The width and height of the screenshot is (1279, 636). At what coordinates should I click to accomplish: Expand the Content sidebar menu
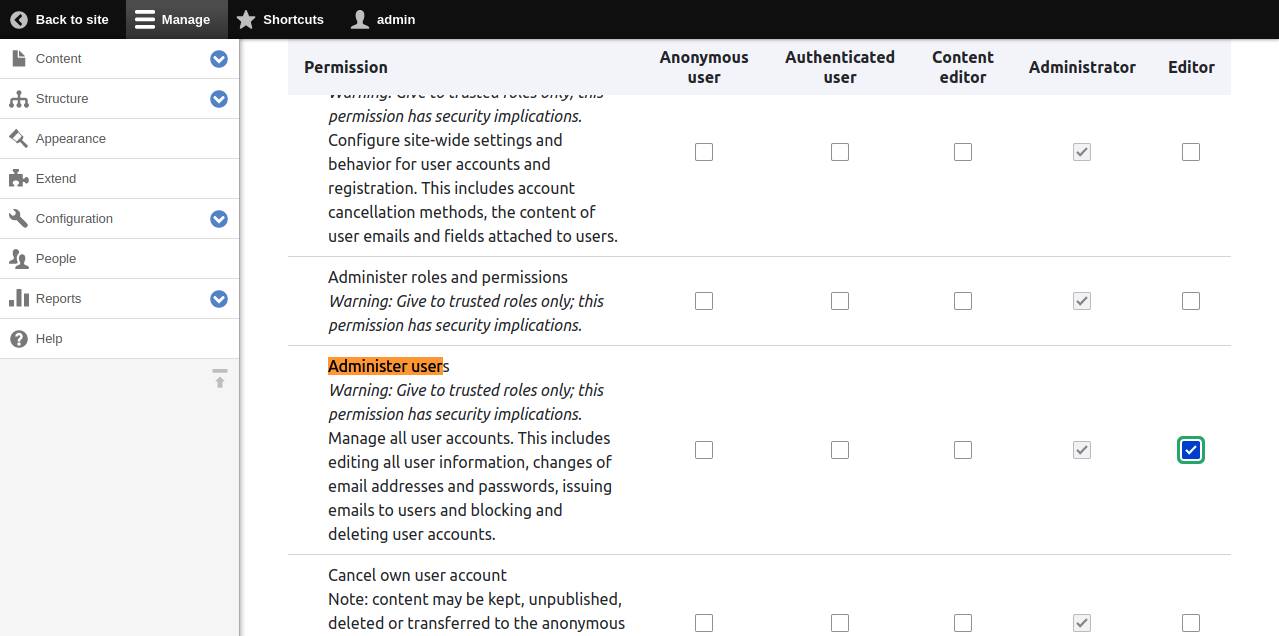click(x=218, y=59)
